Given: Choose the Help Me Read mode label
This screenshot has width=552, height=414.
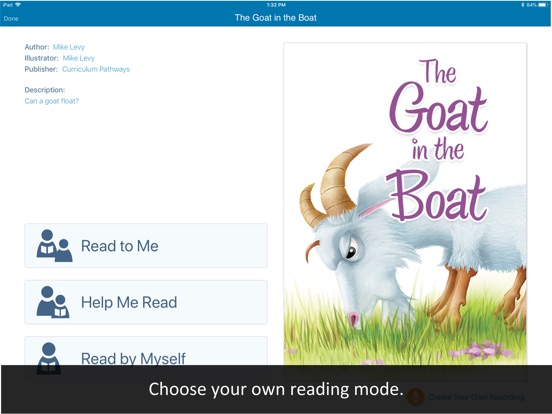Looking at the screenshot, I should tap(129, 302).
